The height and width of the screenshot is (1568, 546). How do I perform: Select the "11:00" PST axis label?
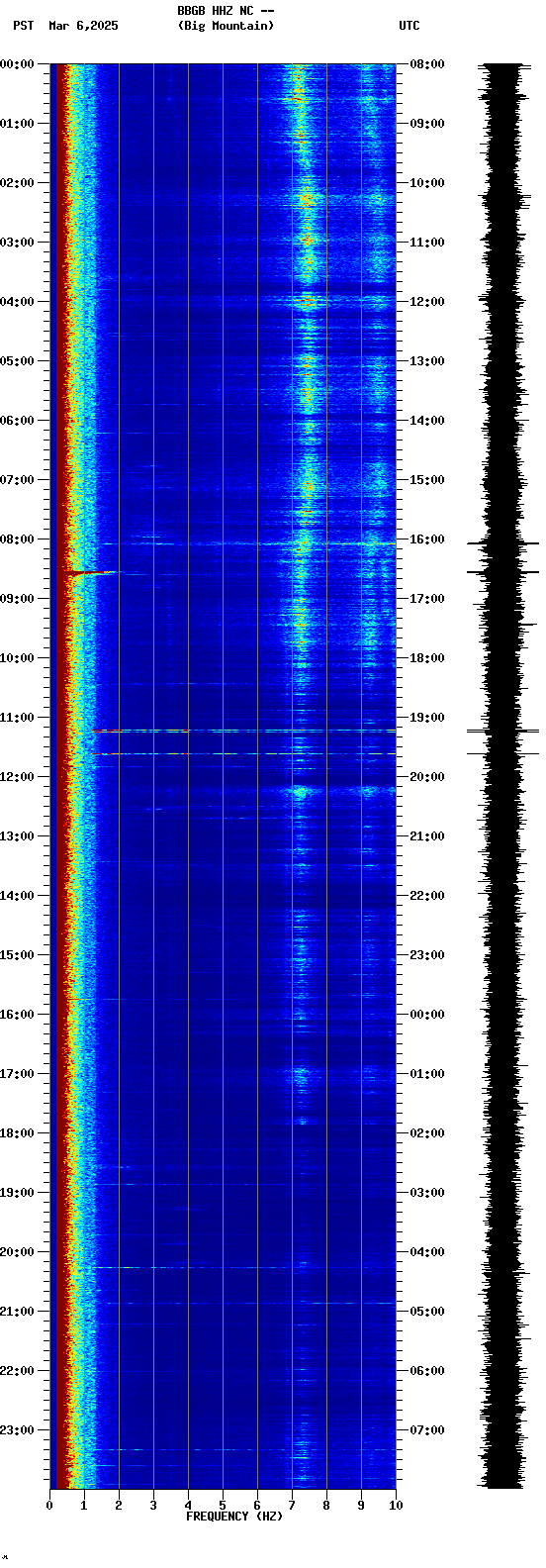coord(17,718)
